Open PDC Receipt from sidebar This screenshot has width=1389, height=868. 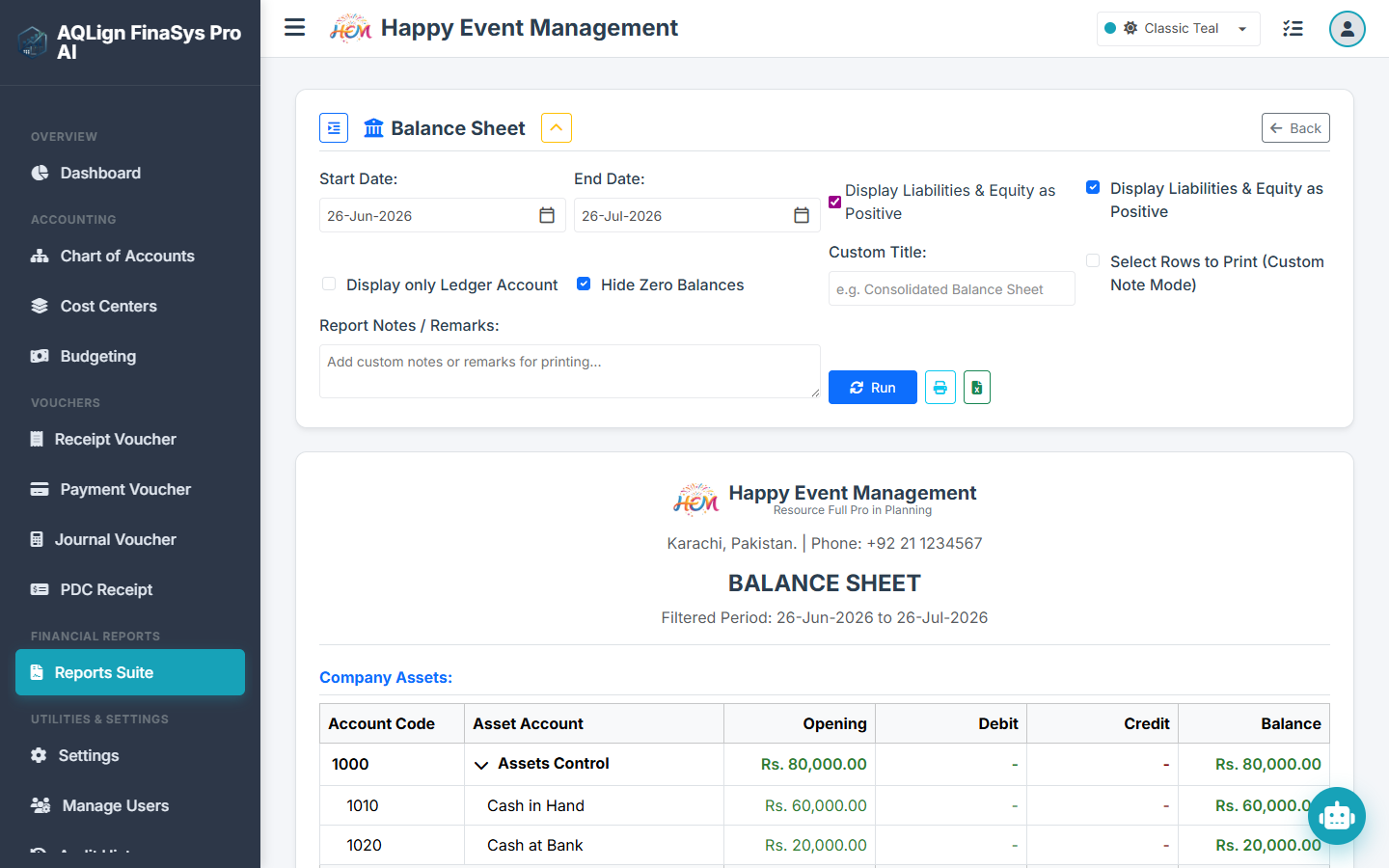pyautogui.click(x=130, y=589)
